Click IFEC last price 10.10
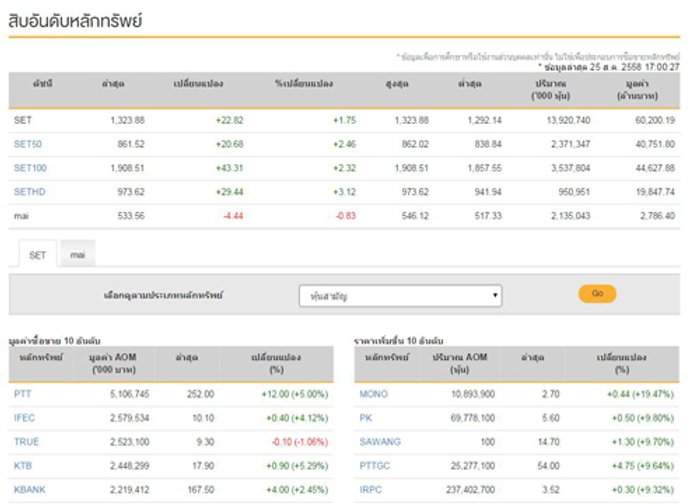Image resolution: width=700 pixels, height=504 pixels. point(203,418)
